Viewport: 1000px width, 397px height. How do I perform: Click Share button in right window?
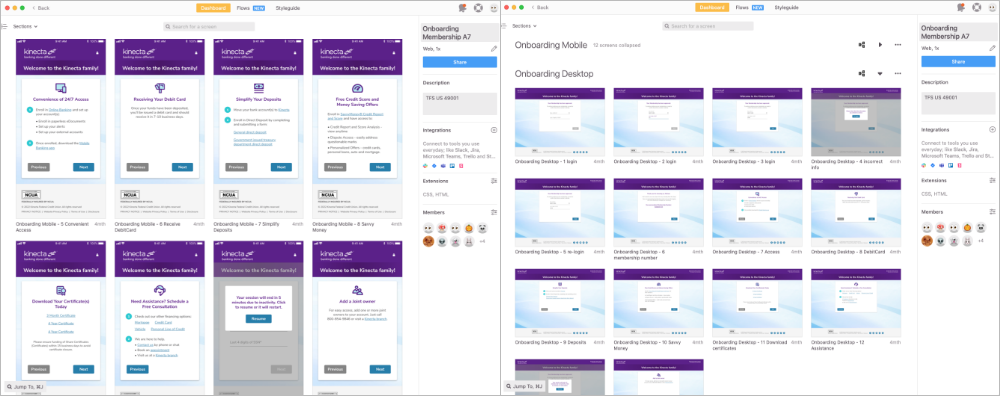pyautogui.click(x=958, y=62)
